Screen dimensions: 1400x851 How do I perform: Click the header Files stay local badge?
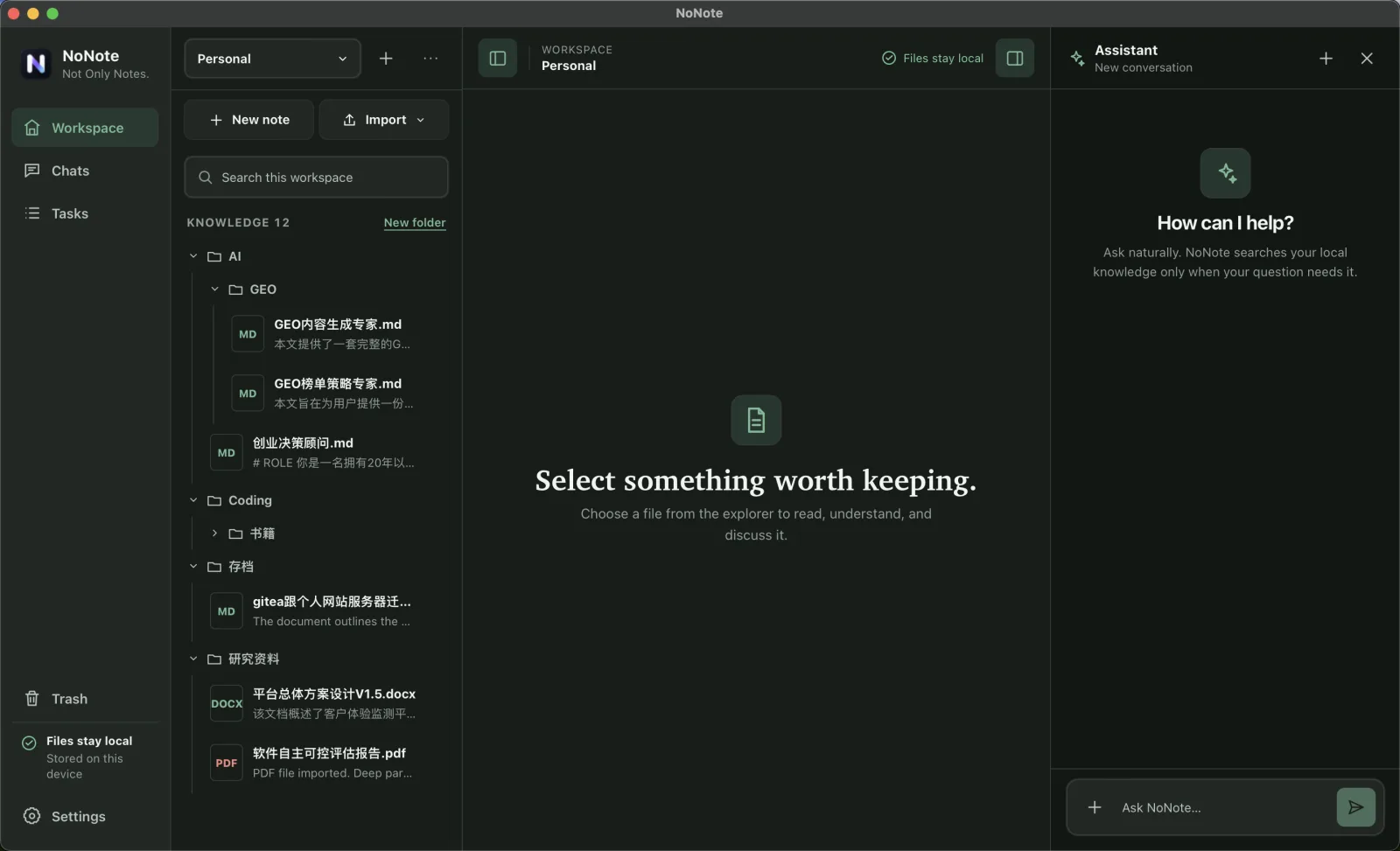[x=933, y=59]
